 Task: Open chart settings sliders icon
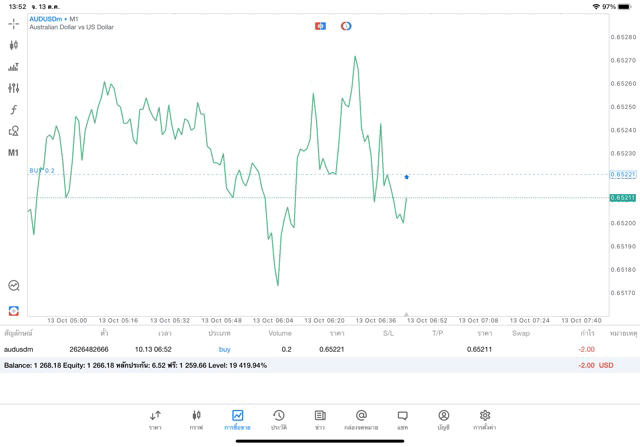(x=14, y=88)
